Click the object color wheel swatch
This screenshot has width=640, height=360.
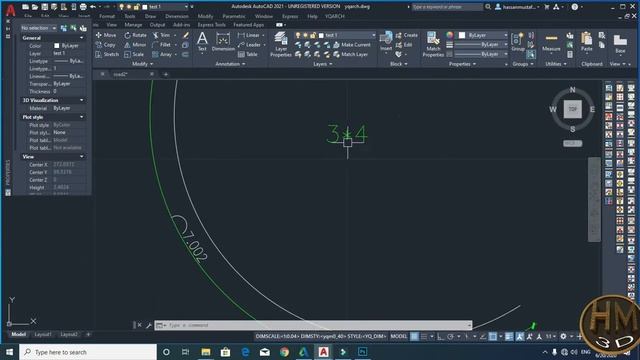[449, 36]
